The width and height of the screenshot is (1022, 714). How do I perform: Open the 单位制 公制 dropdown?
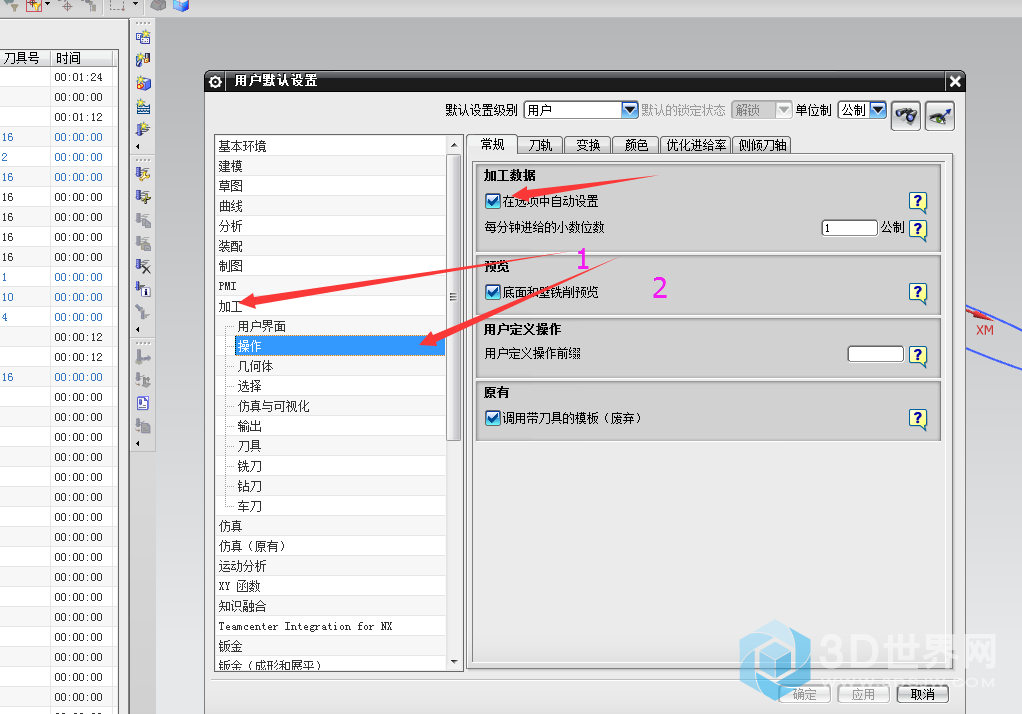click(x=878, y=110)
